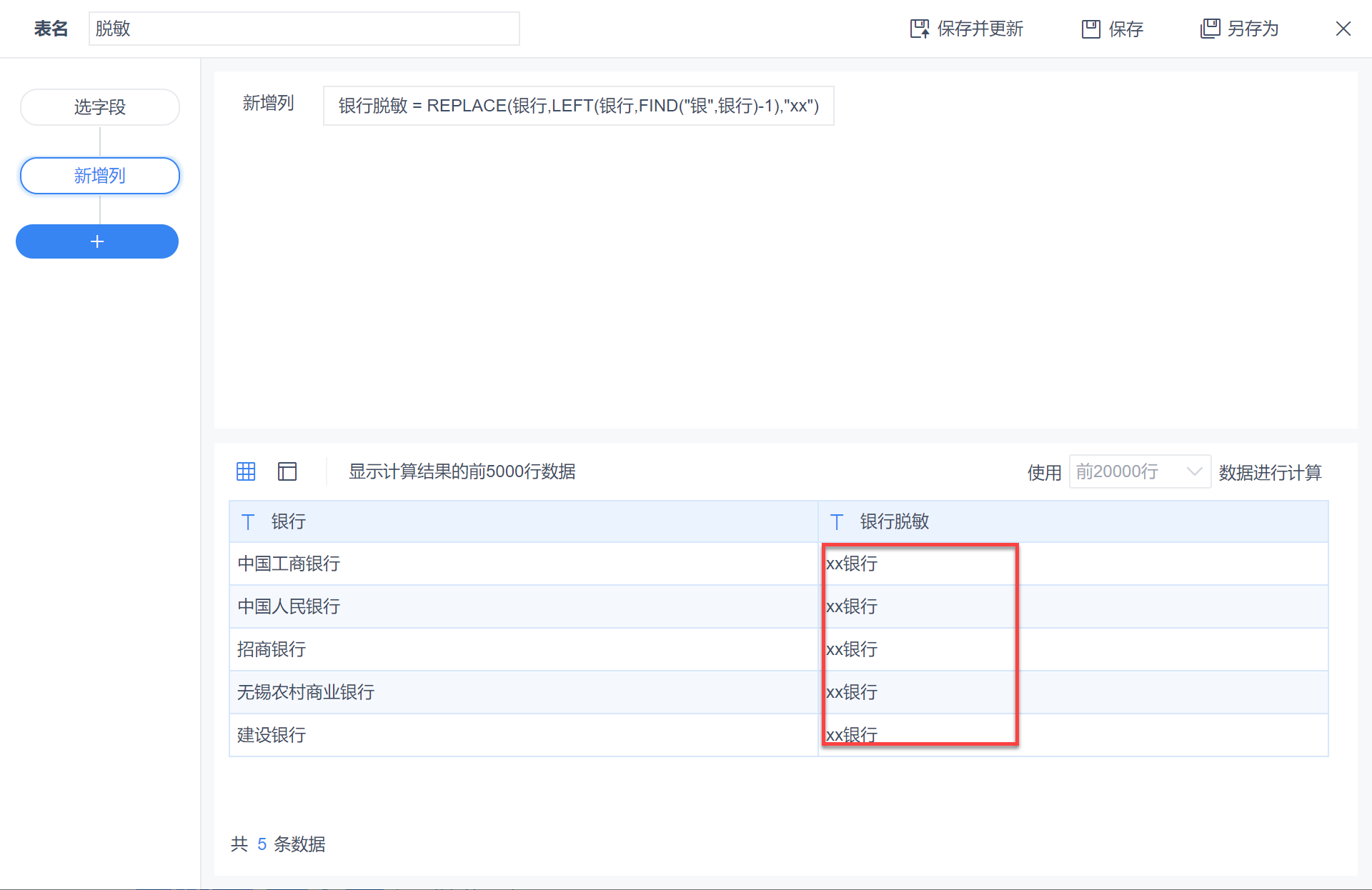Select the 新增列 step

pyautogui.click(x=100, y=176)
